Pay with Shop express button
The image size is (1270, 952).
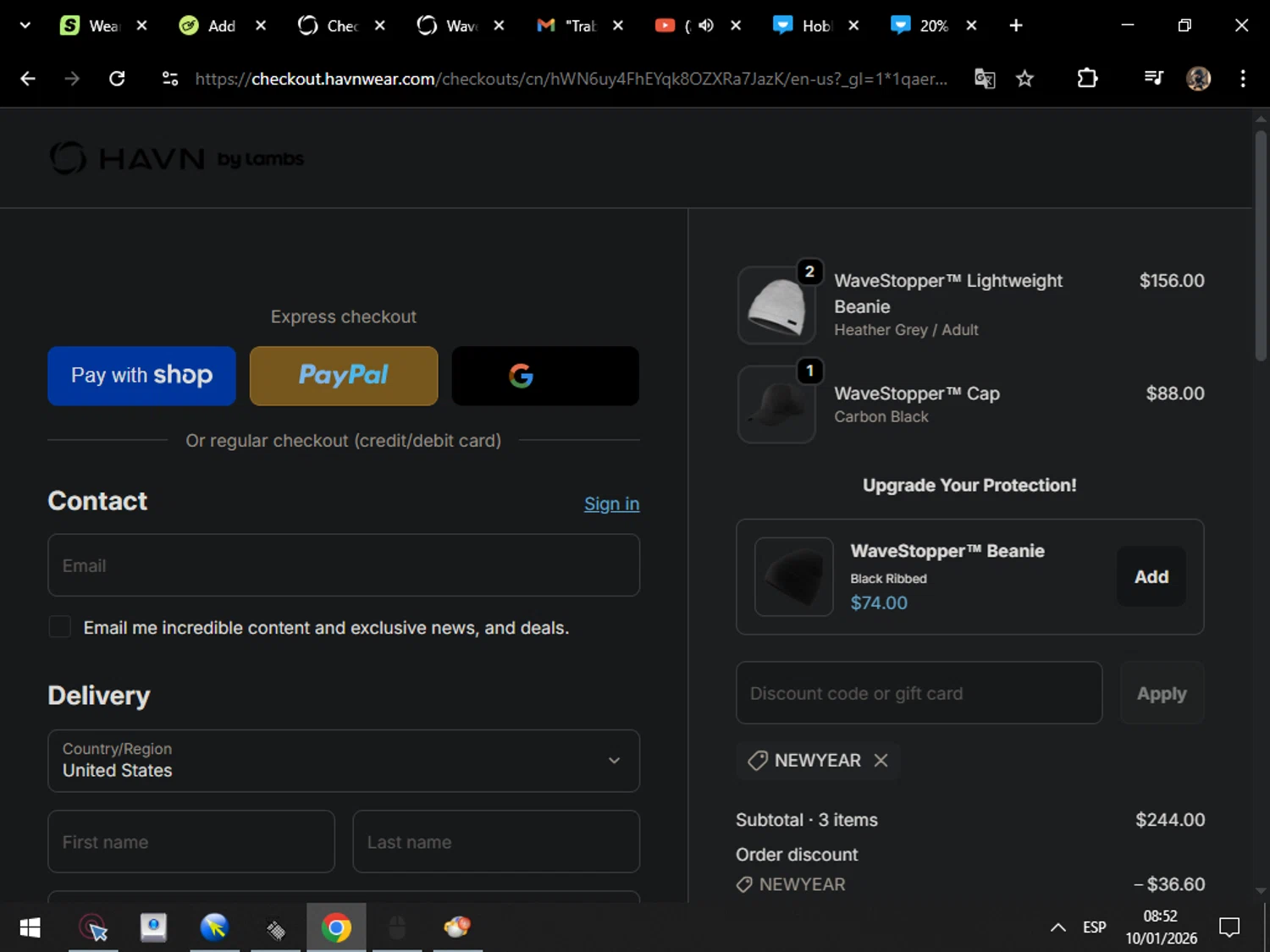point(141,376)
